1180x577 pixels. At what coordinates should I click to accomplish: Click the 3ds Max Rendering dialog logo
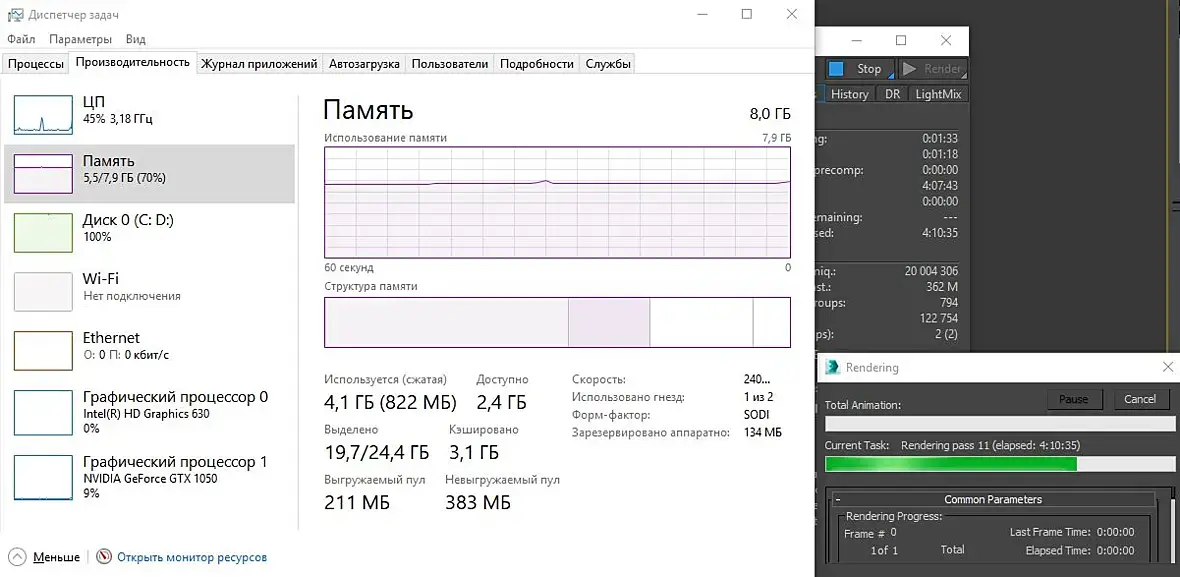[x=832, y=367]
